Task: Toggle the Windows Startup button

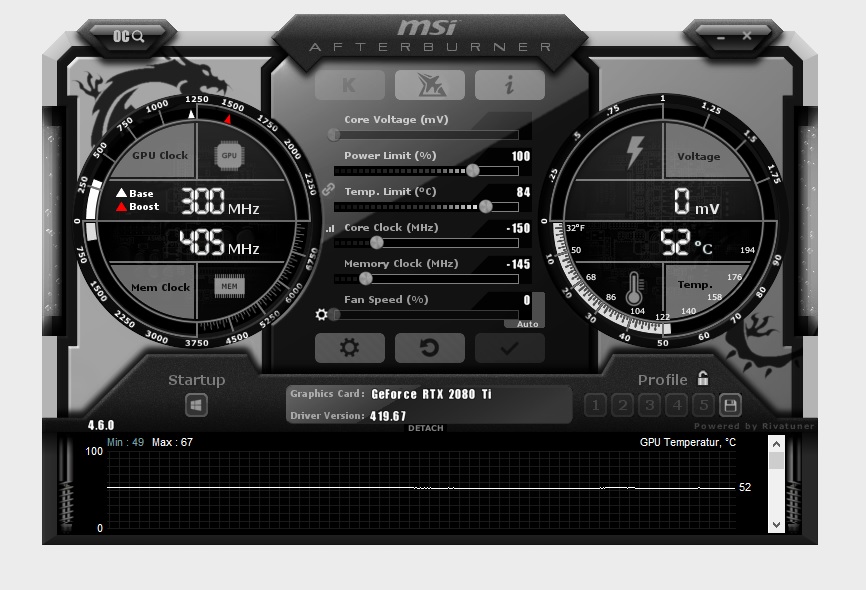Action: coord(196,405)
